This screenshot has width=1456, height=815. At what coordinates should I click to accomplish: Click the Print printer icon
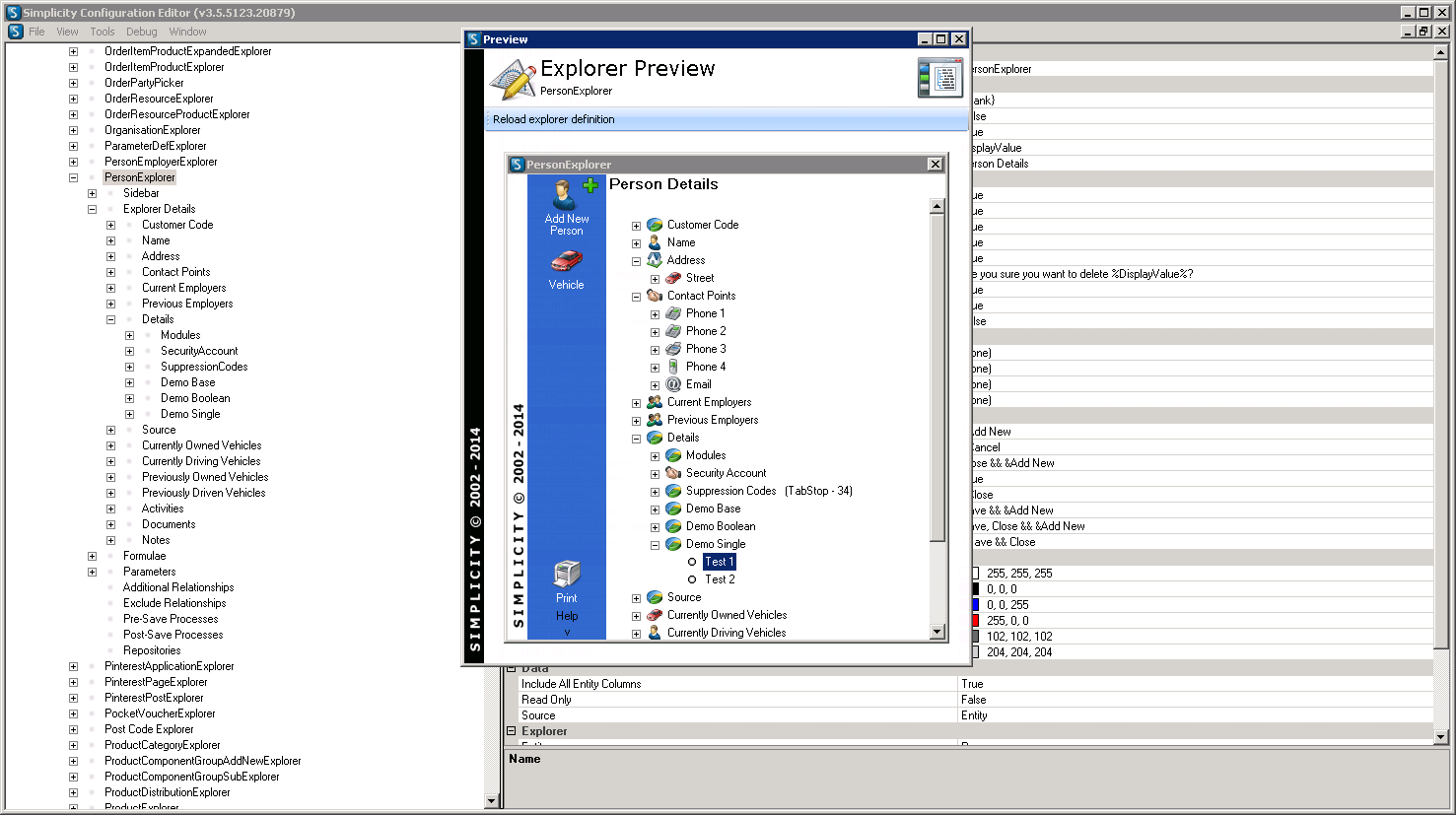567,574
